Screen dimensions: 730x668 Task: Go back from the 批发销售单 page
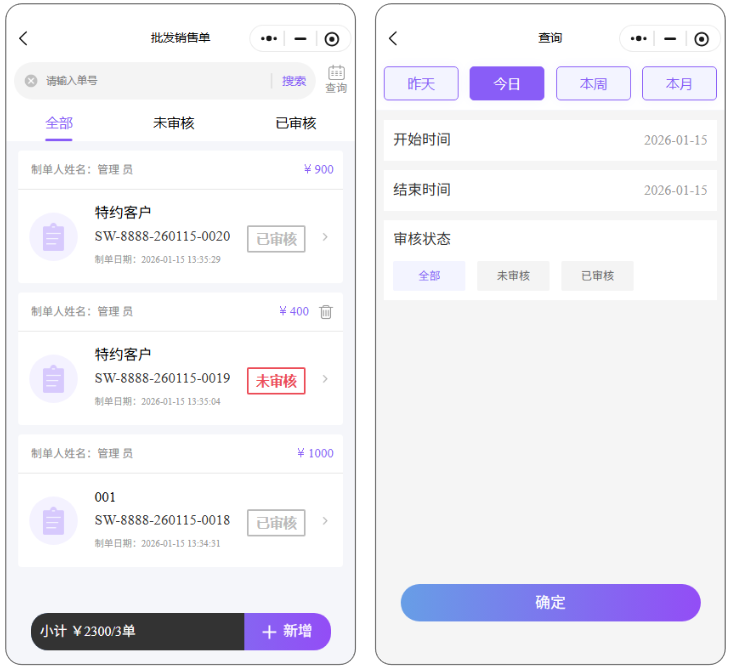coord(24,39)
